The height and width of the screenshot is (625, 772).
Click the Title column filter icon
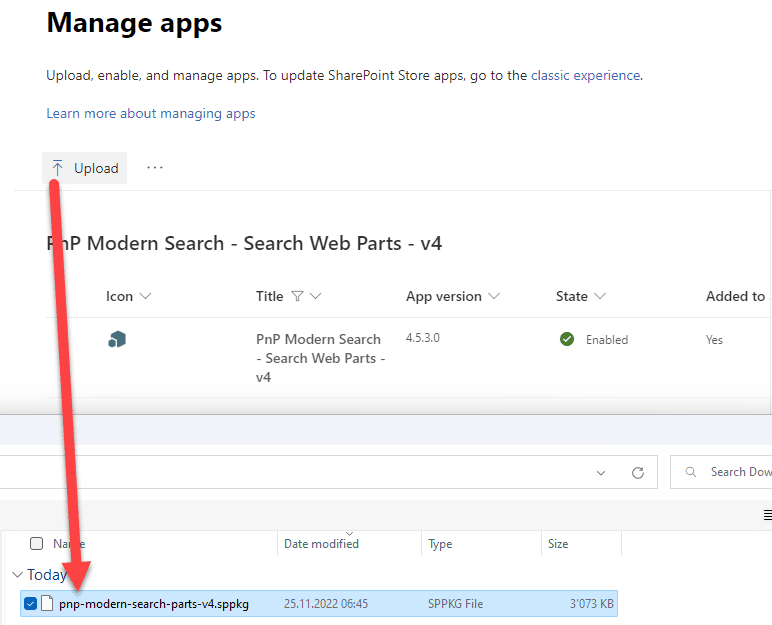(297, 296)
